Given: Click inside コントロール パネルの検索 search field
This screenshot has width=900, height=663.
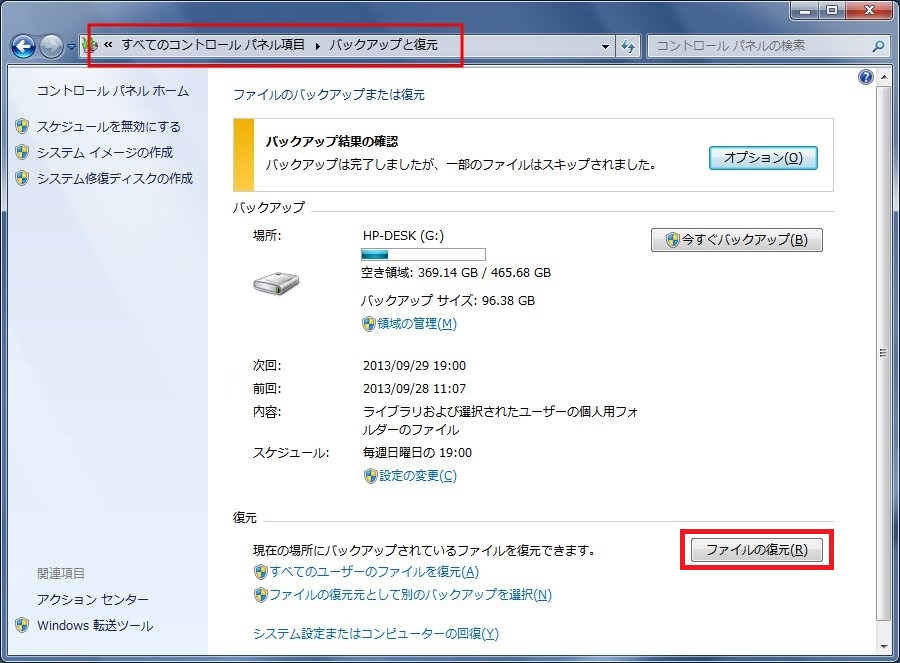Looking at the screenshot, I should tap(758, 46).
